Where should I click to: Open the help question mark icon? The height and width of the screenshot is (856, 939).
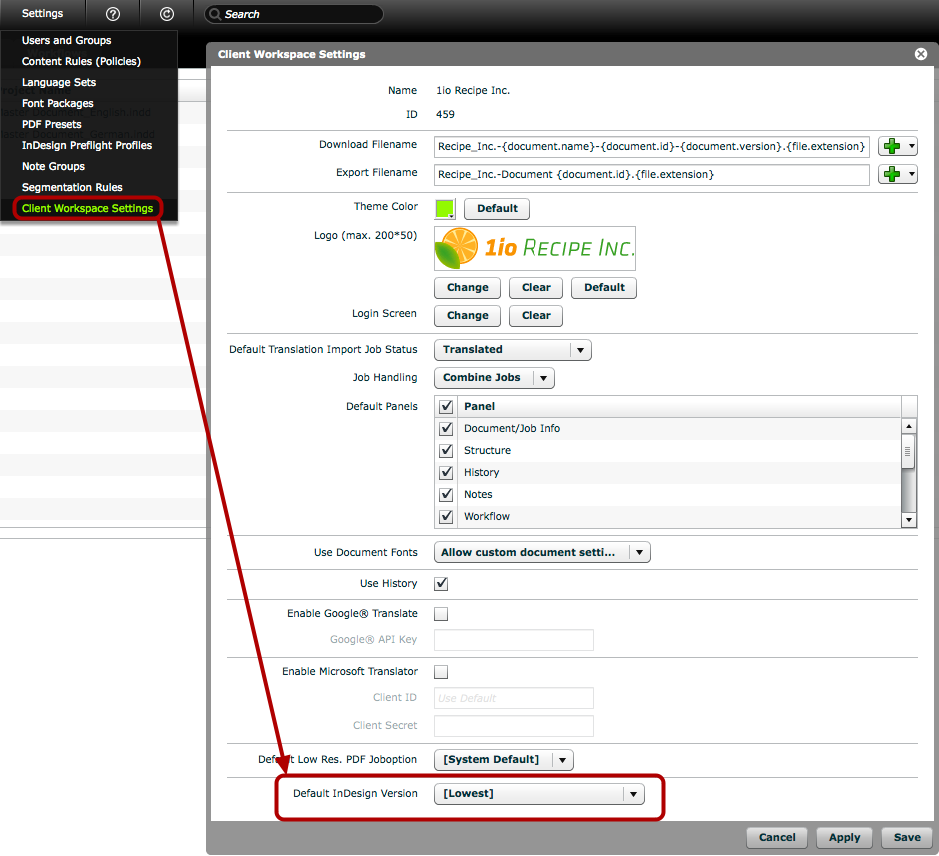click(113, 14)
